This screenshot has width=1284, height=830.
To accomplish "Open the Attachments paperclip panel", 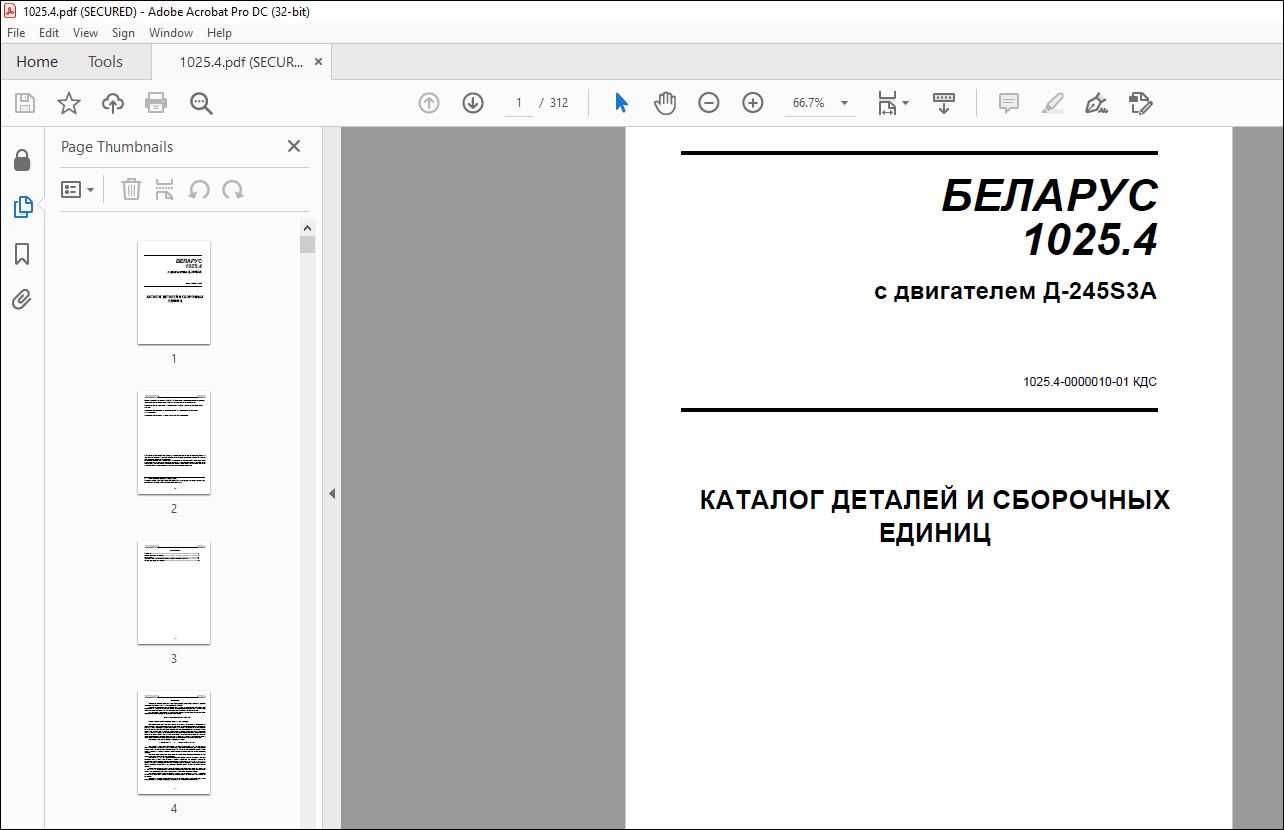I will tap(22, 299).
